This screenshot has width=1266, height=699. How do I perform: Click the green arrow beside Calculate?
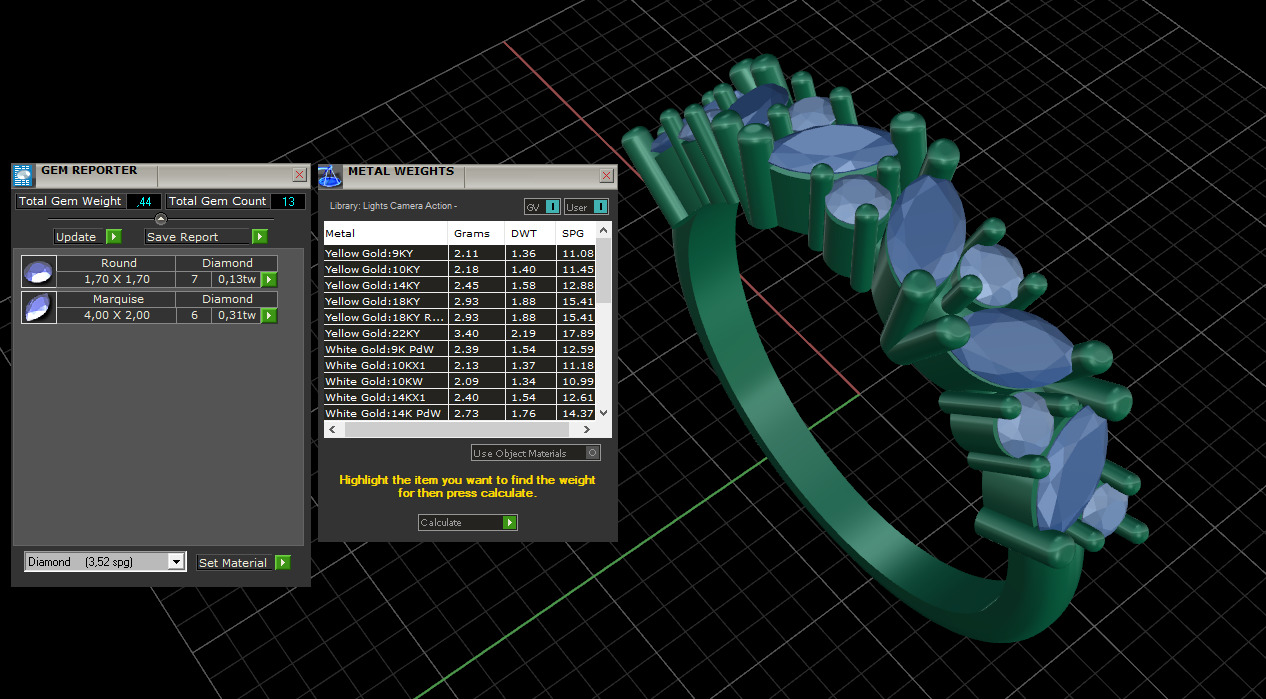tap(510, 523)
